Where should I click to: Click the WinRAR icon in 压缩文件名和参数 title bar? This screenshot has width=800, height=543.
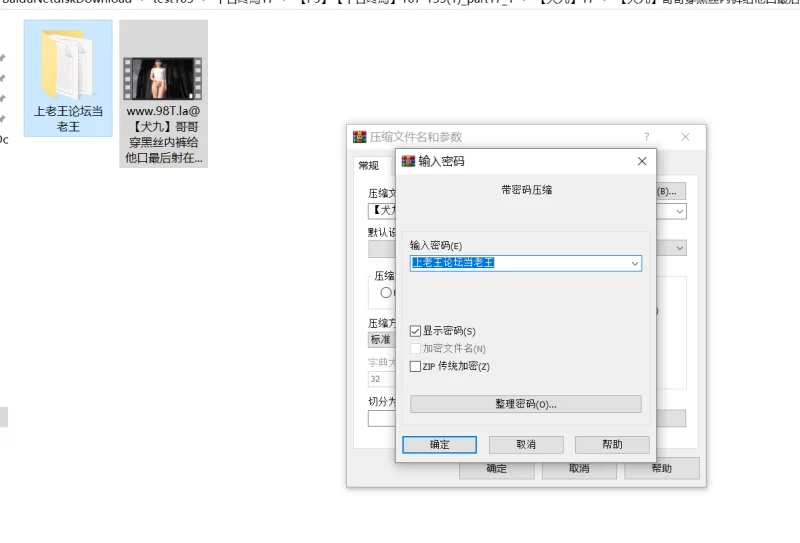pyautogui.click(x=360, y=137)
